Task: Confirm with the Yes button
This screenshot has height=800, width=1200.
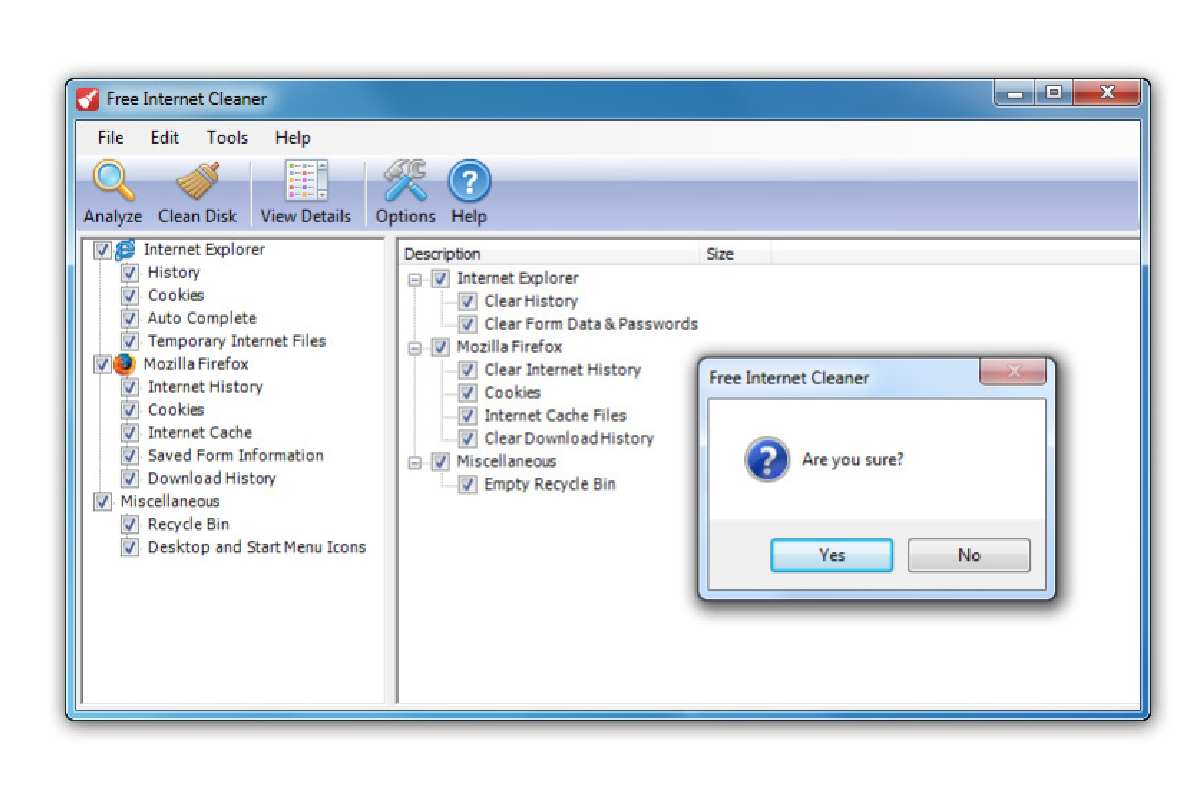Action: tap(831, 555)
